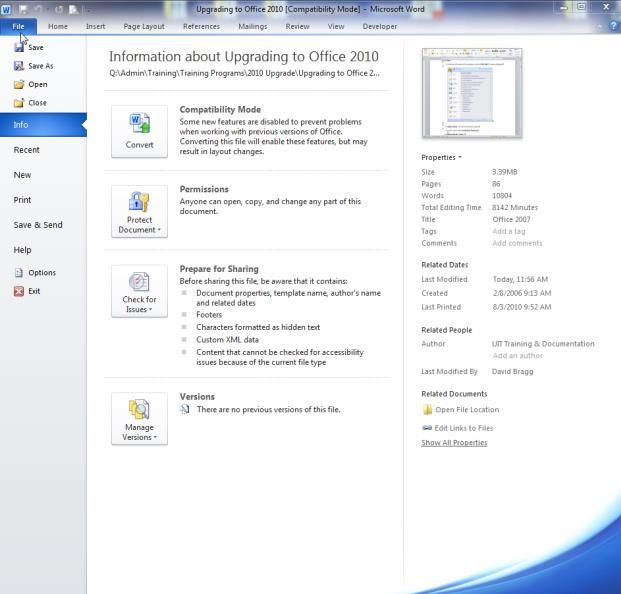This screenshot has height=594, width=621.
Task: Click the Protect Document padlock icon
Action: pos(139,201)
